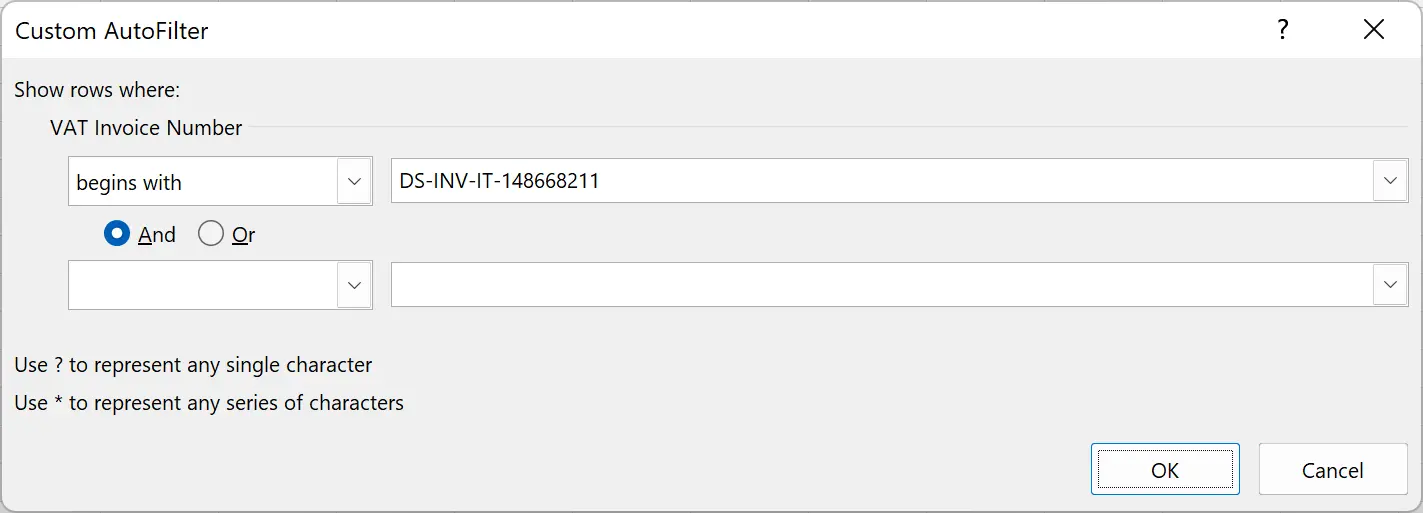Click the series of characters hint text
The height and width of the screenshot is (513, 1423).
click(209, 403)
